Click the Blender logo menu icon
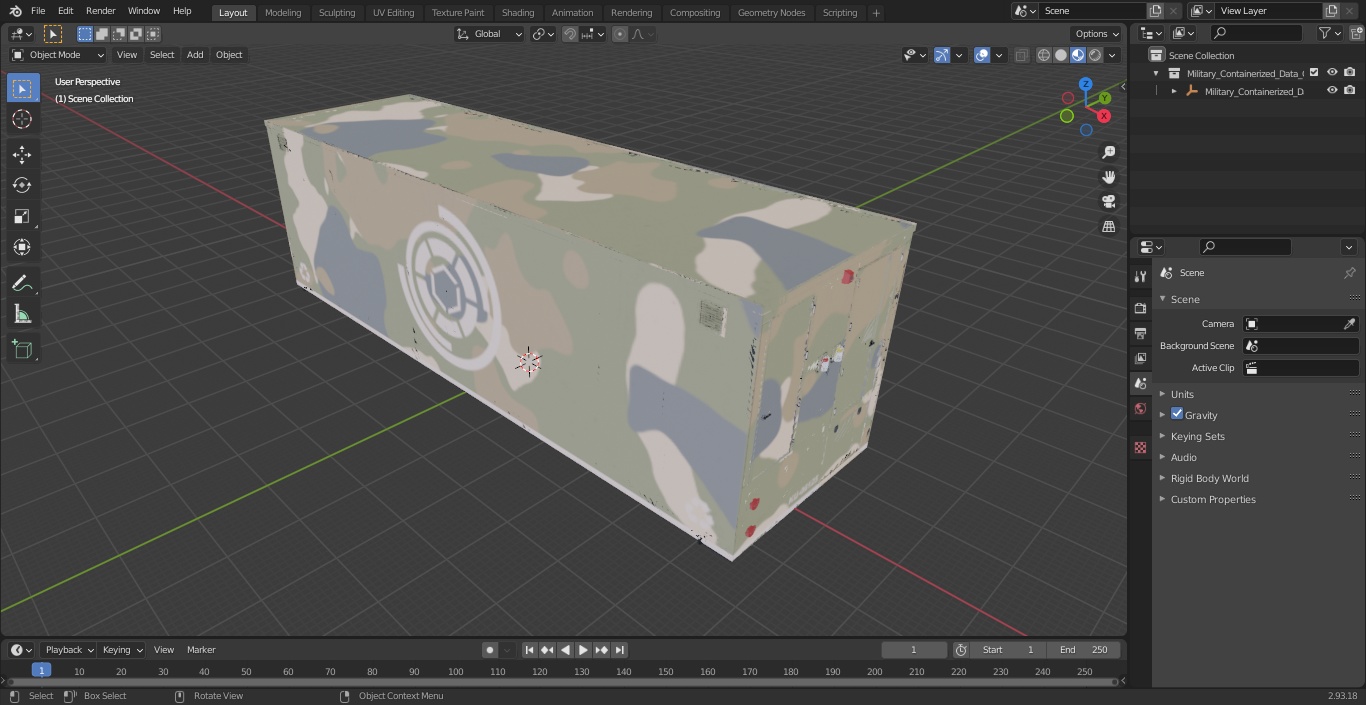This screenshot has width=1366, height=705. coord(15,11)
